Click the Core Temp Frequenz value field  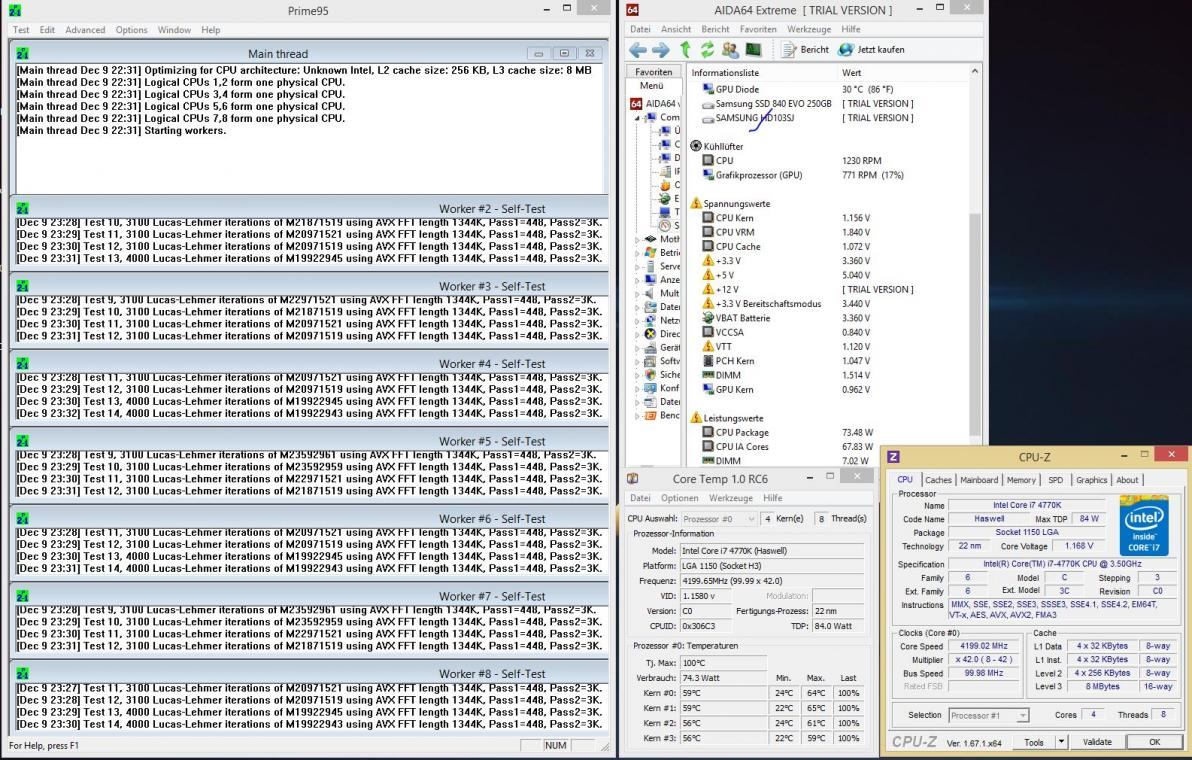[771, 581]
